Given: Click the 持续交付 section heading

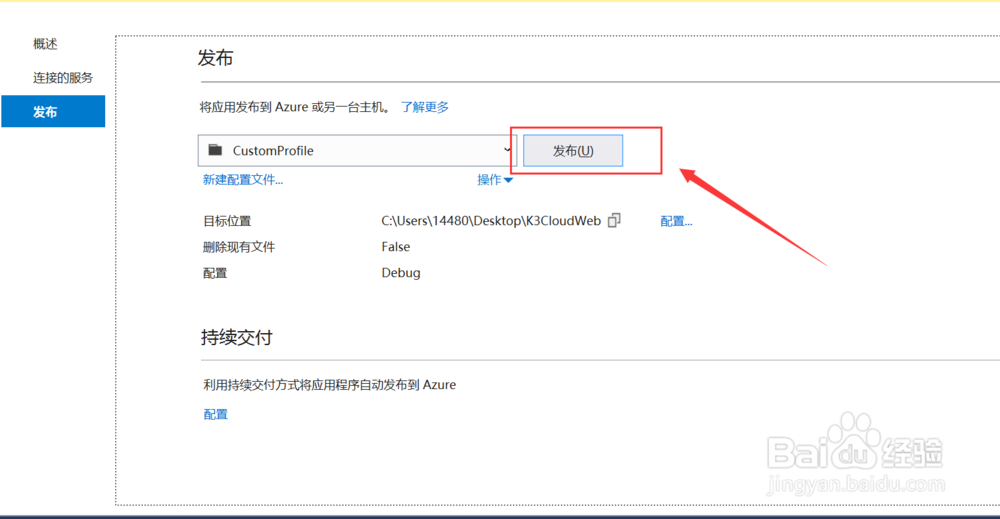Looking at the screenshot, I should tap(237, 337).
